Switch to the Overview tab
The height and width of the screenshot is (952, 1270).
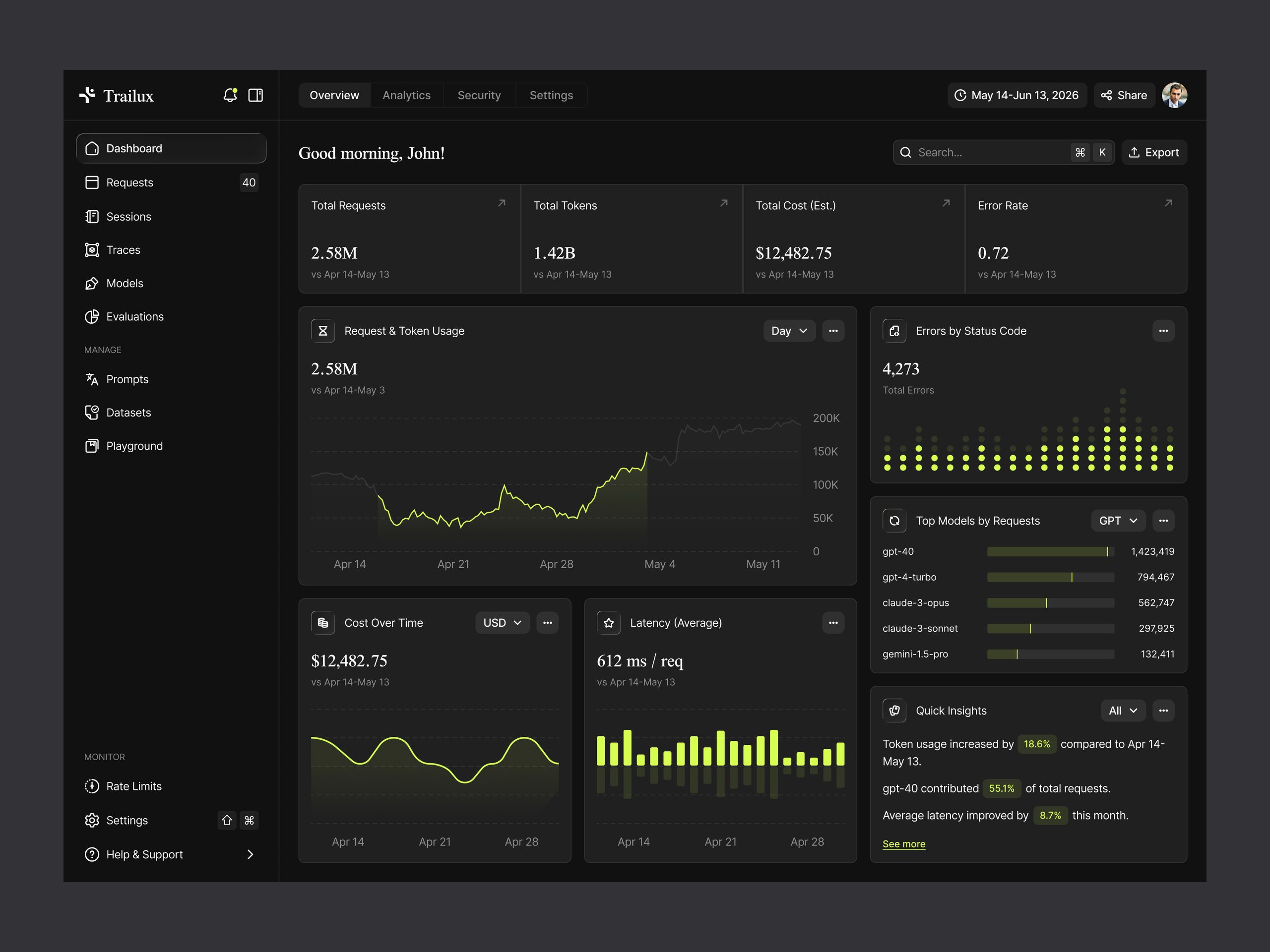(334, 95)
